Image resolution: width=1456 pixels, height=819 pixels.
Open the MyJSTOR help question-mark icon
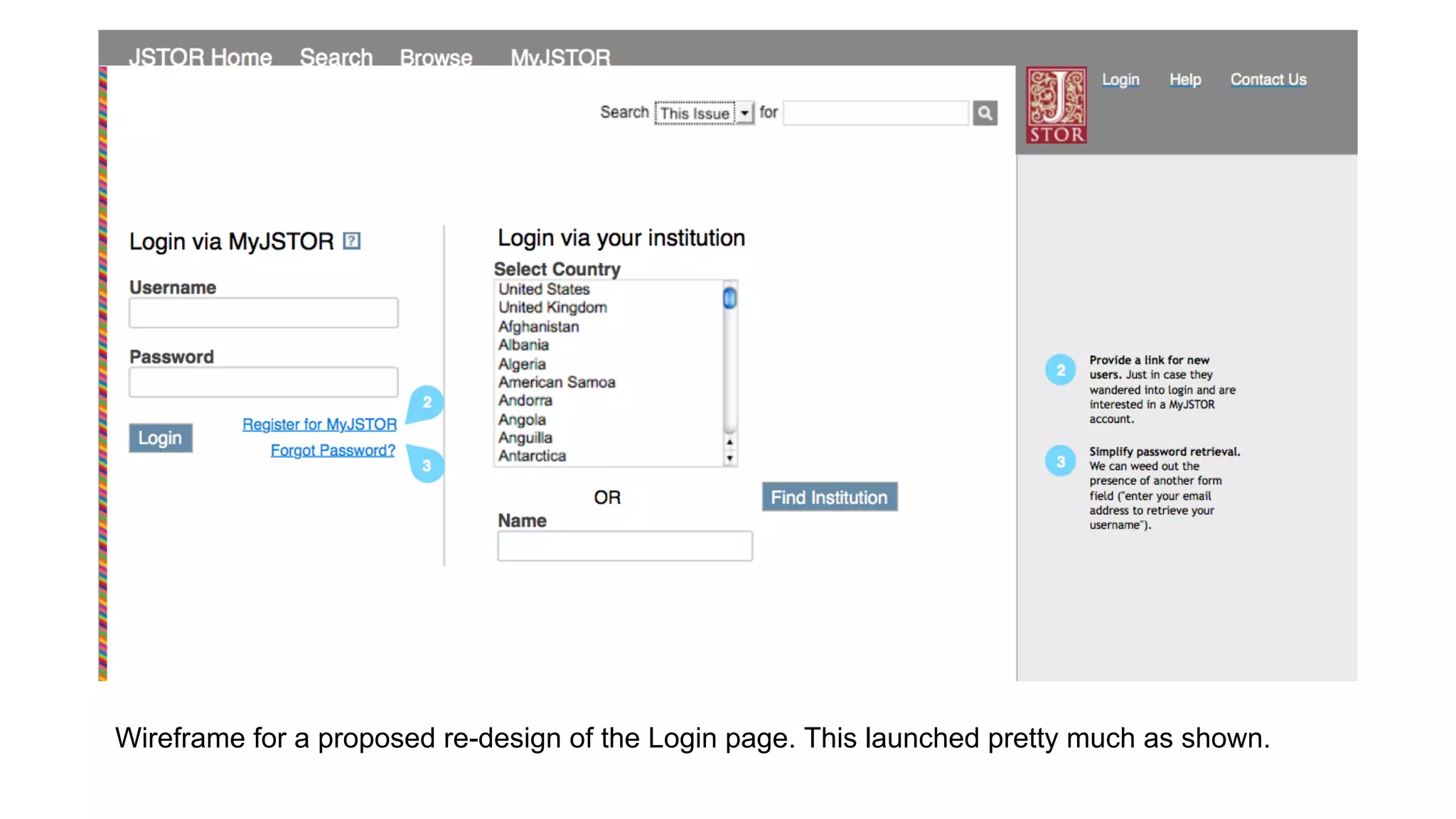(351, 241)
